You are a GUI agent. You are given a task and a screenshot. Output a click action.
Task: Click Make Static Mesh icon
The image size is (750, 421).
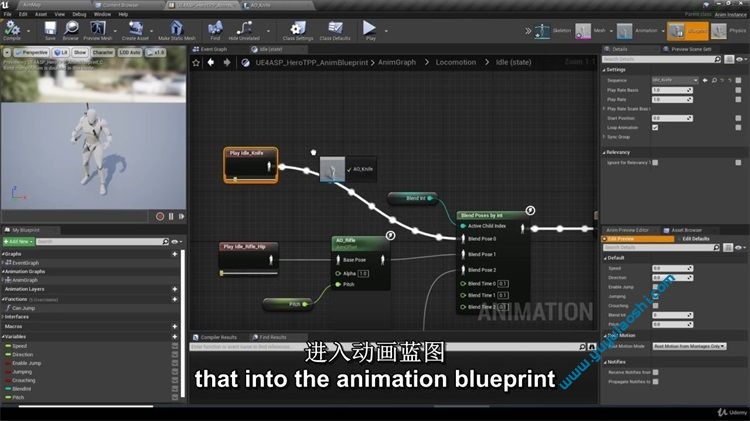point(176,29)
